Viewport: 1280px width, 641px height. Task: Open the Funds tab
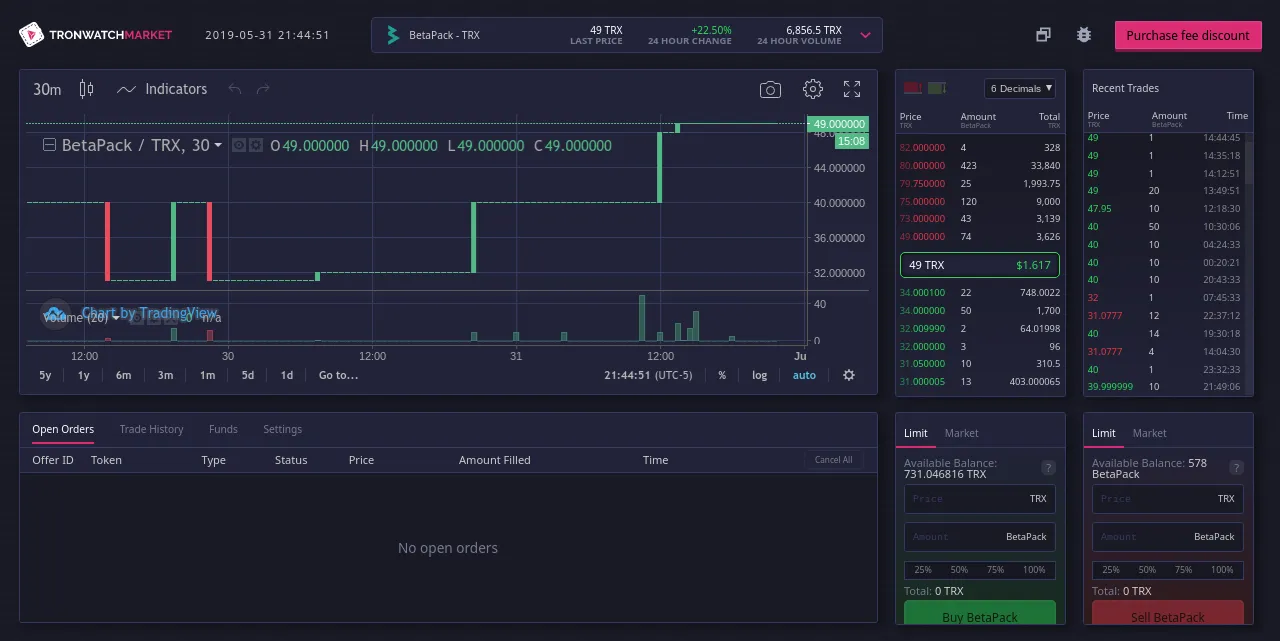[x=223, y=429]
